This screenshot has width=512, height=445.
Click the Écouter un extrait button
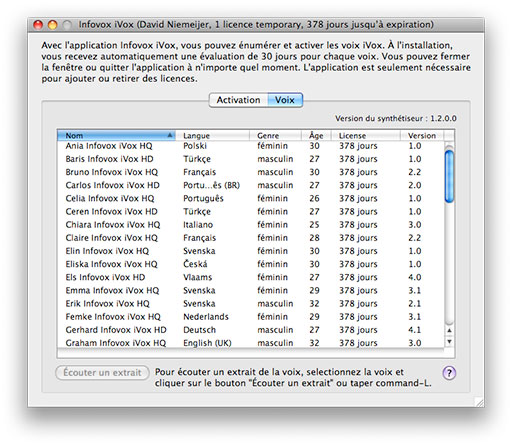click(102, 372)
